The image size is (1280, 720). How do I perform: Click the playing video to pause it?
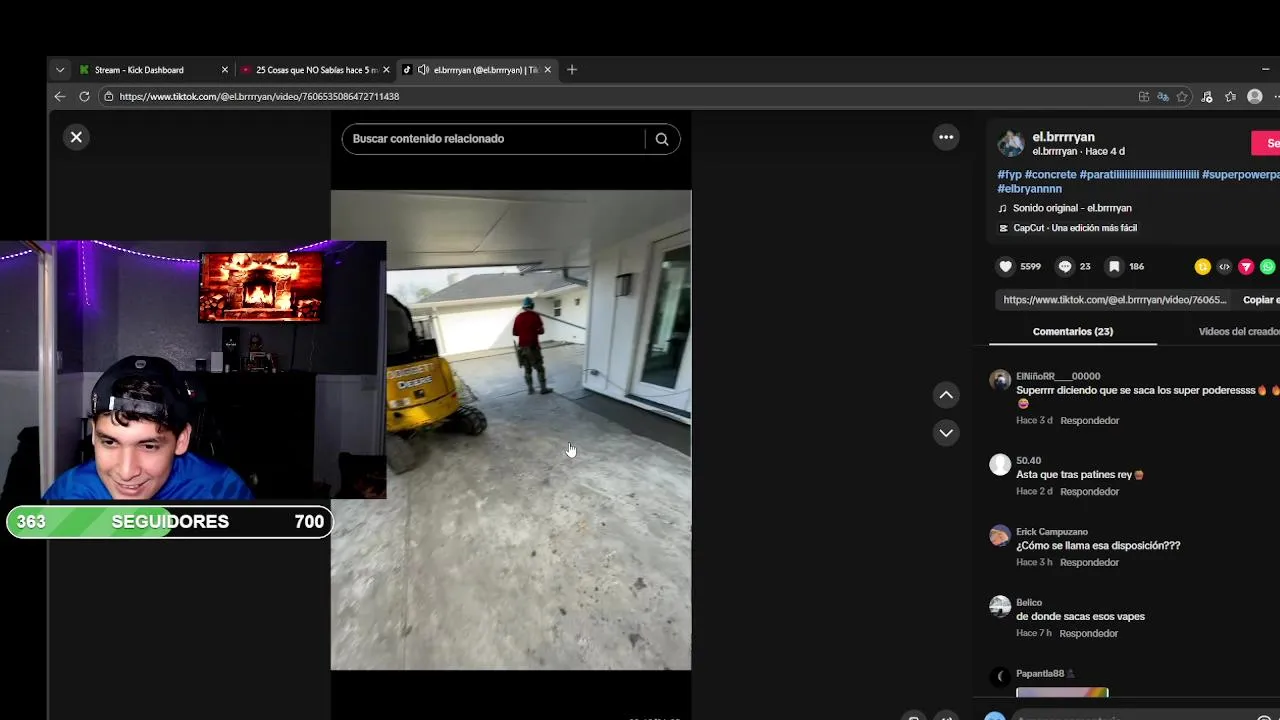(510, 430)
